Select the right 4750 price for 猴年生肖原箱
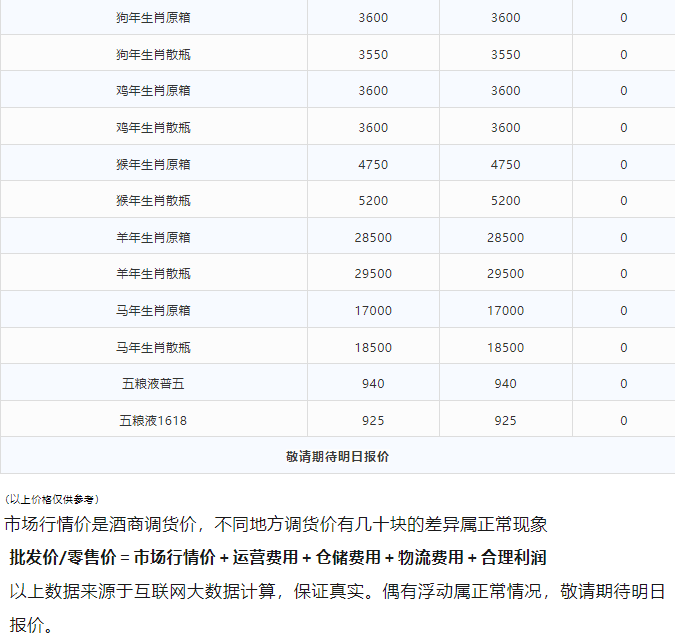The width and height of the screenshot is (675, 640). [506, 165]
